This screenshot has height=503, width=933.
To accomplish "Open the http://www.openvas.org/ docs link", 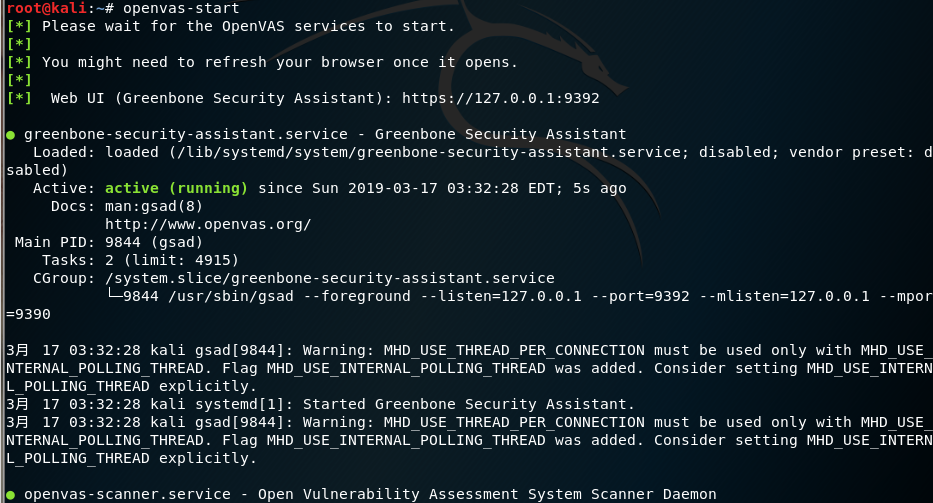I will [208, 224].
